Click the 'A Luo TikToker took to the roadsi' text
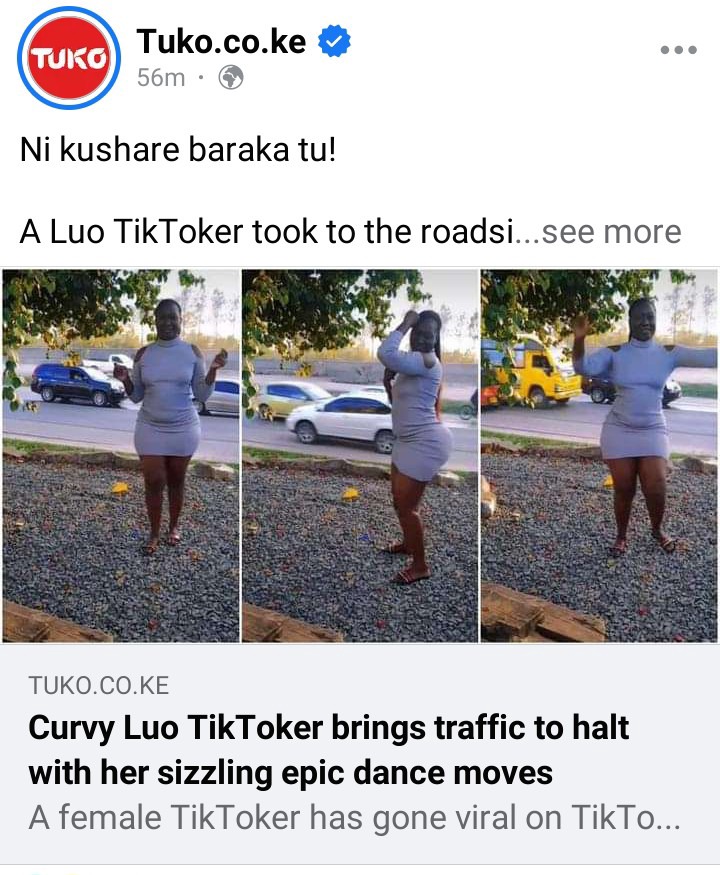720x875 pixels. [267, 232]
